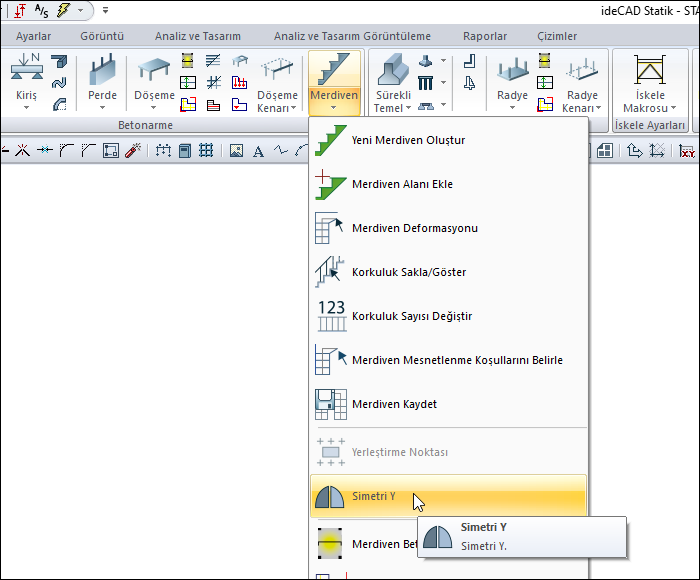Switch to Analiz ve Tasarım tab
The width and height of the screenshot is (700, 580).
[198, 36]
